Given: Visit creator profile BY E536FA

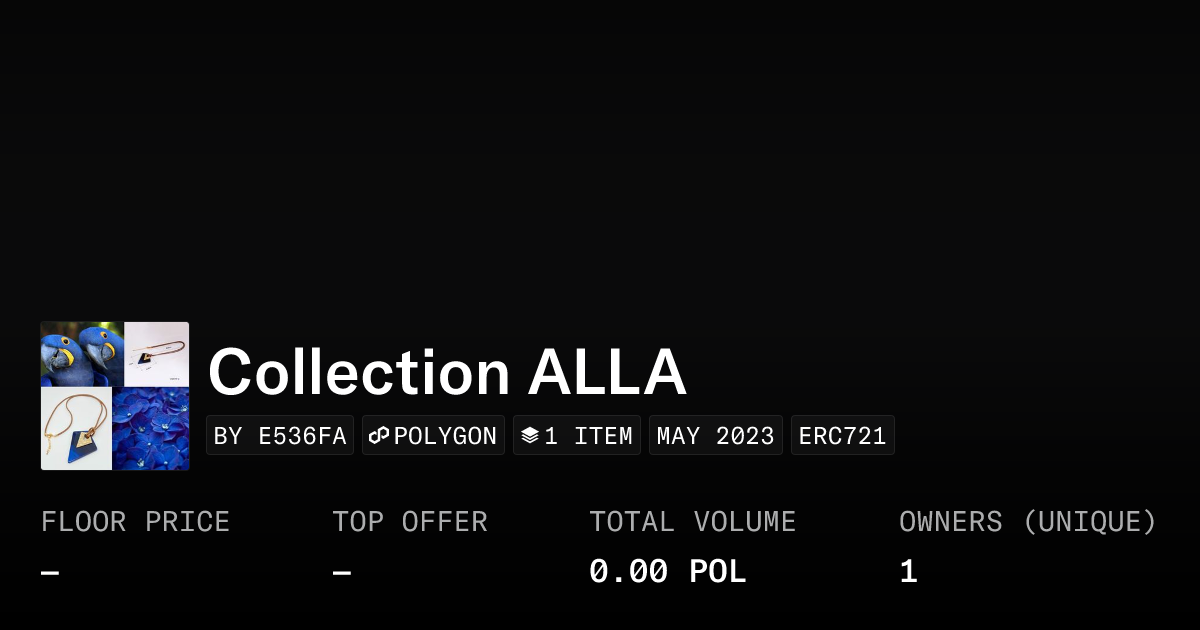Looking at the screenshot, I should (x=280, y=436).
